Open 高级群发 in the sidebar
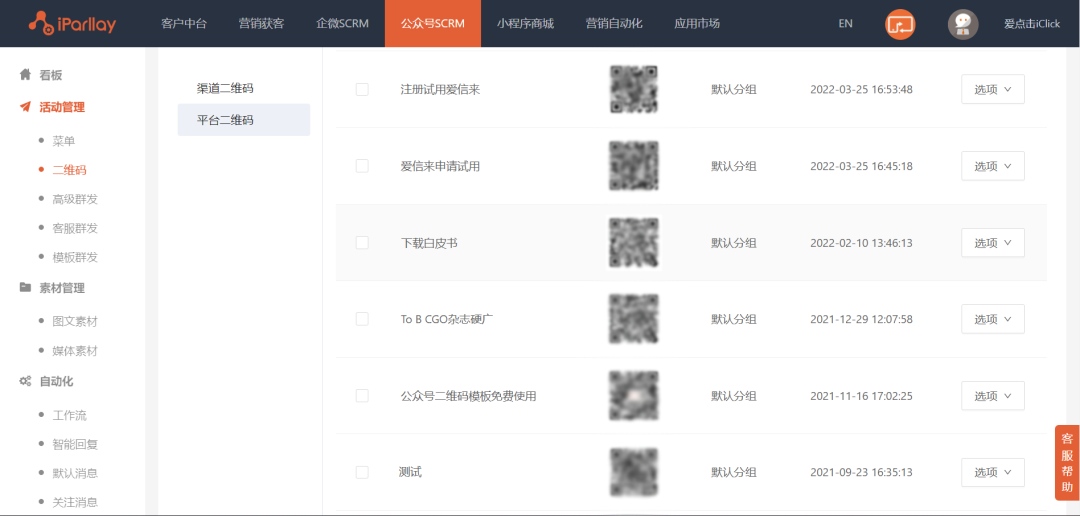The image size is (1080, 516). (75, 199)
